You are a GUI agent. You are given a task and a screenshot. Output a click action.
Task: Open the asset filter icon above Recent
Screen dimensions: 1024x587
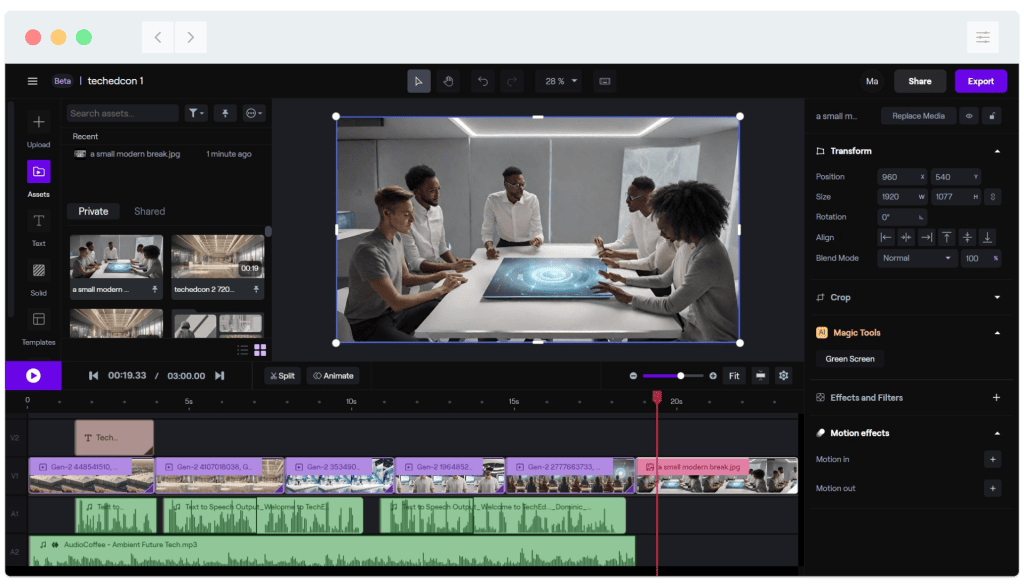click(196, 113)
